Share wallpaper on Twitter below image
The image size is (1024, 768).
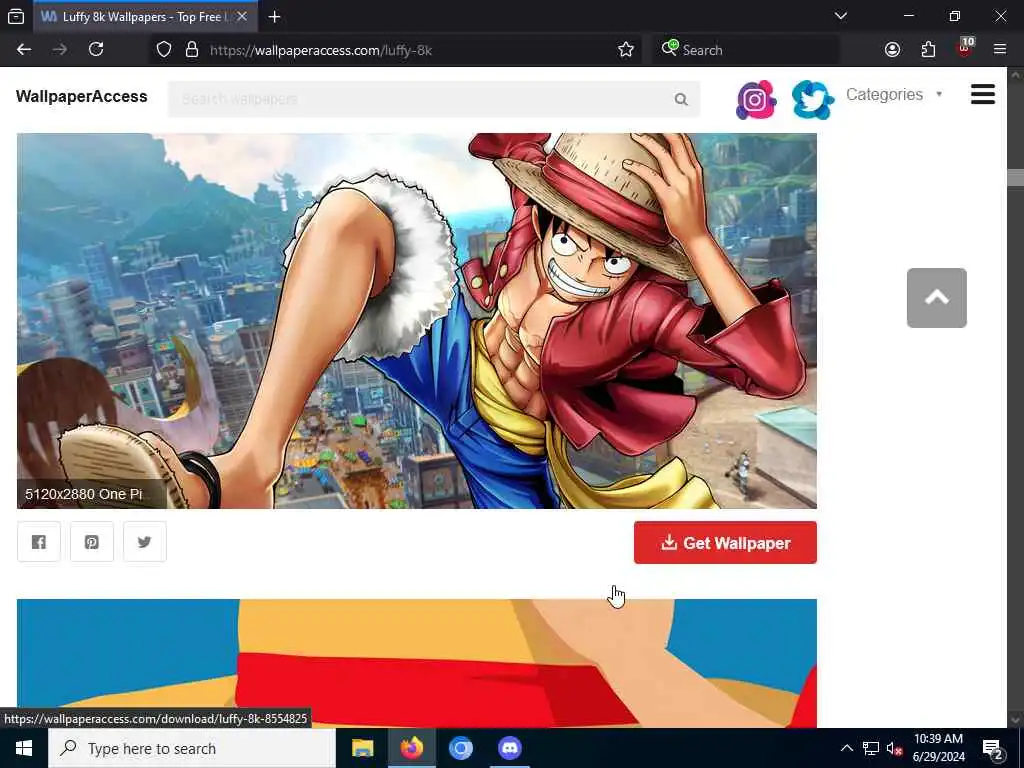pos(144,542)
